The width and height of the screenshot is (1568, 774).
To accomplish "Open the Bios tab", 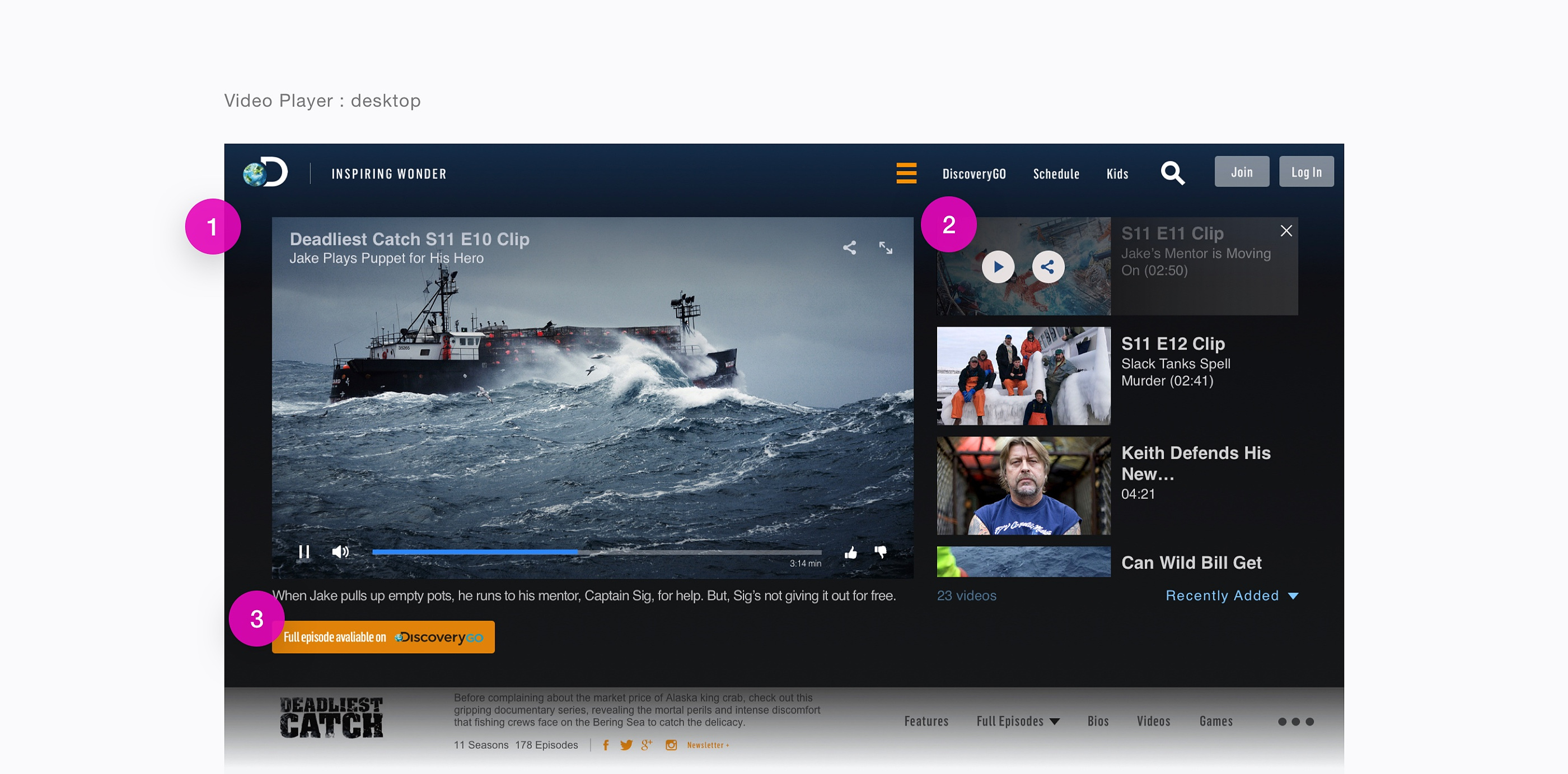I will coord(1097,721).
